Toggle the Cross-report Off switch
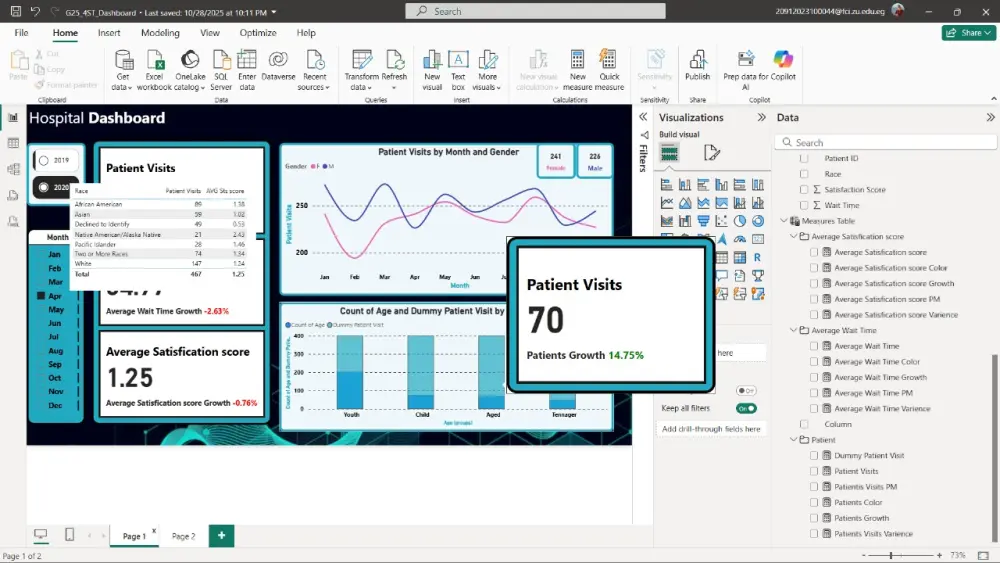 point(746,390)
